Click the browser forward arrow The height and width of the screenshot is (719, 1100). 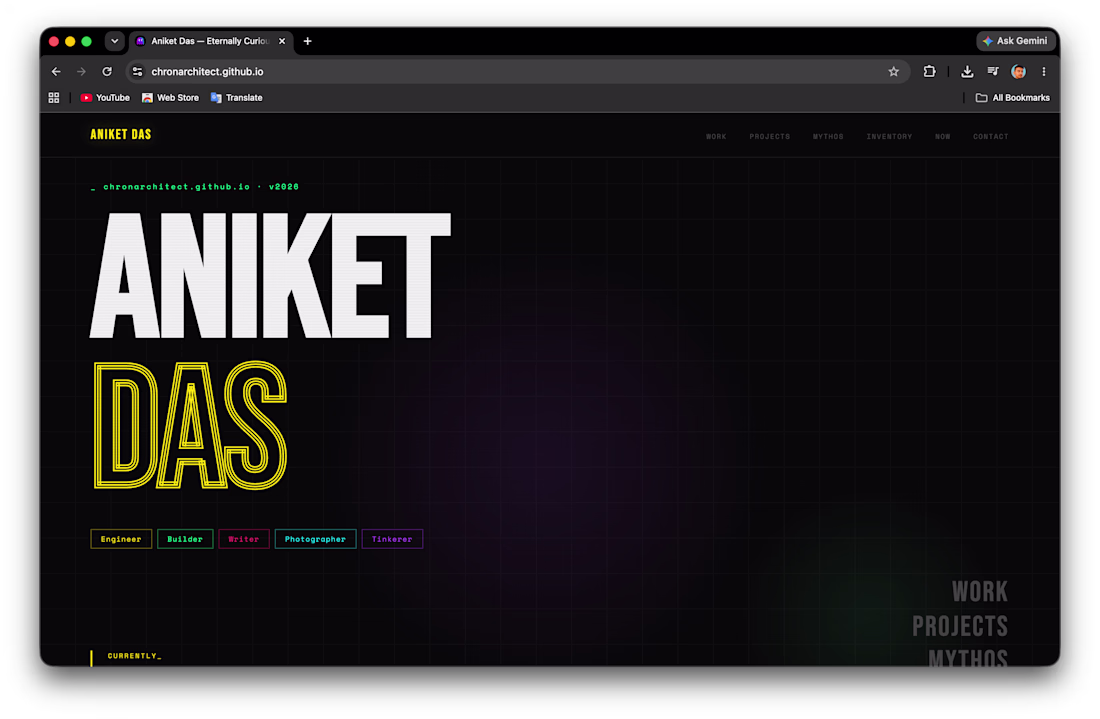tap(81, 72)
